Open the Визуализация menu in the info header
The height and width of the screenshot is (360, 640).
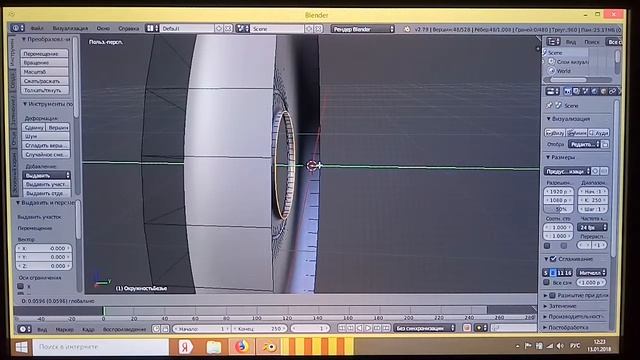click(x=70, y=29)
